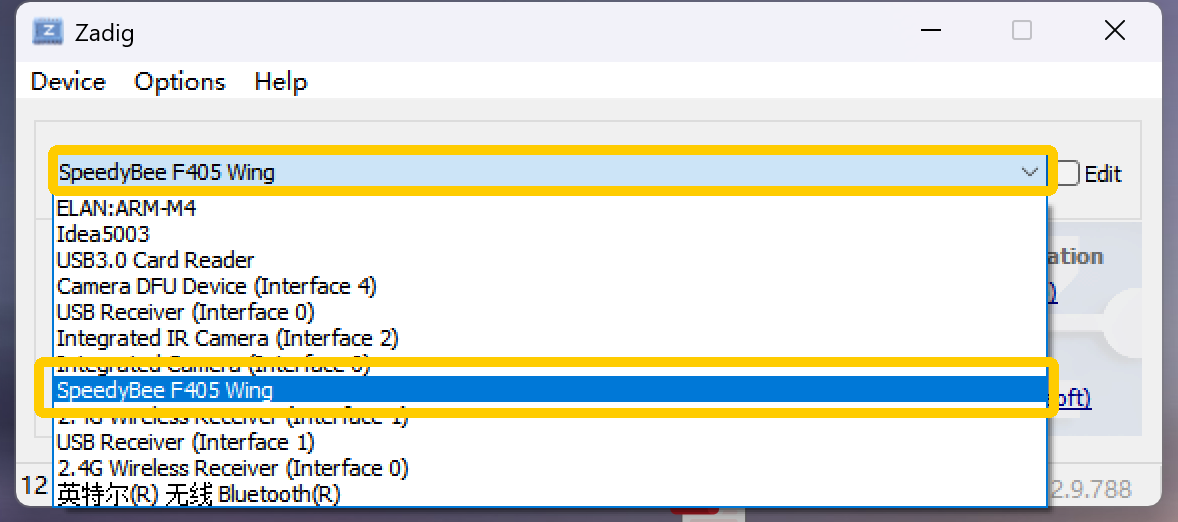The image size is (1178, 522).
Task: Collapse the device dropdown using its chevron arrow
Action: [1030, 172]
